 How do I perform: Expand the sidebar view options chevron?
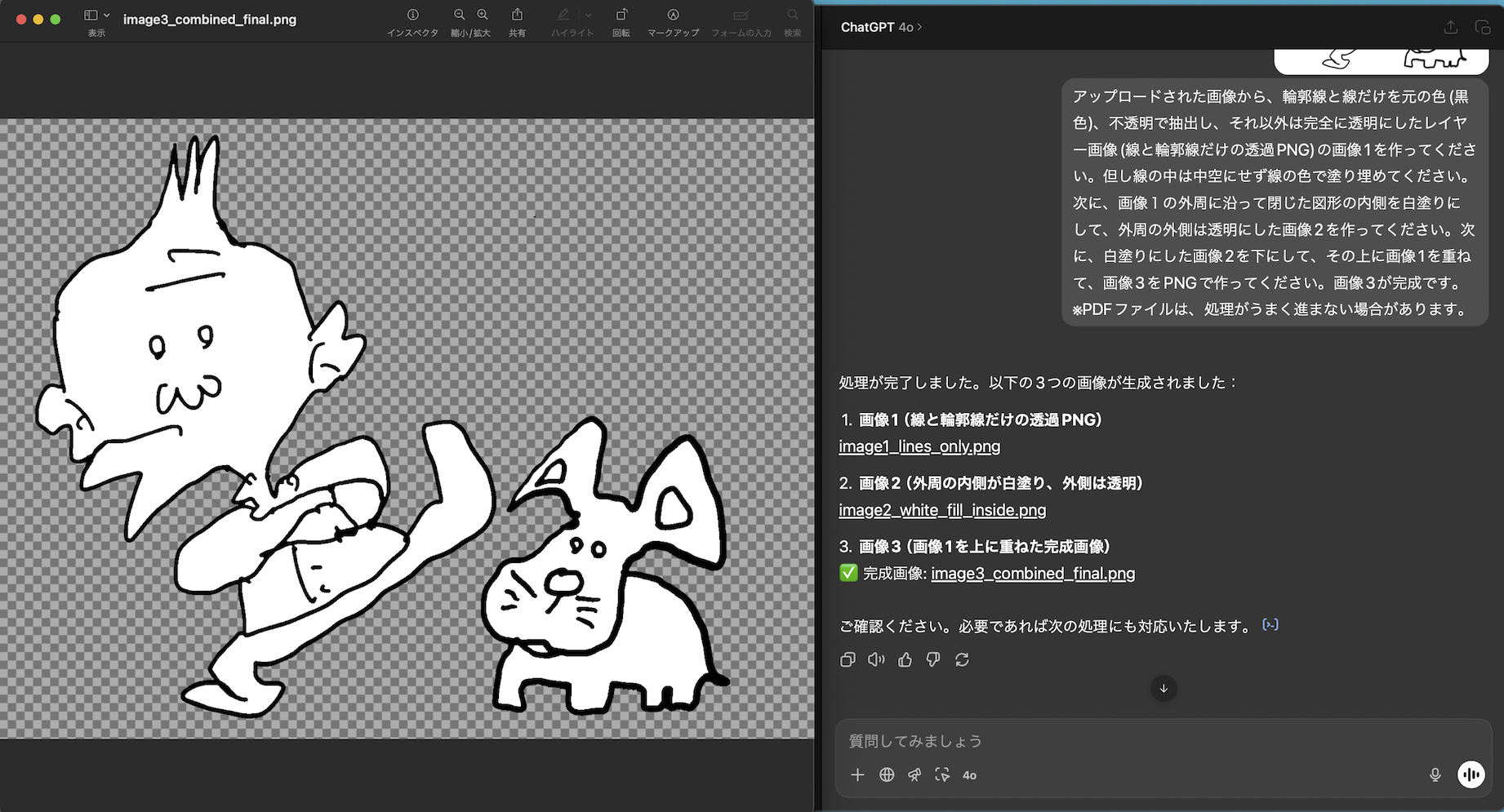(x=107, y=16)
